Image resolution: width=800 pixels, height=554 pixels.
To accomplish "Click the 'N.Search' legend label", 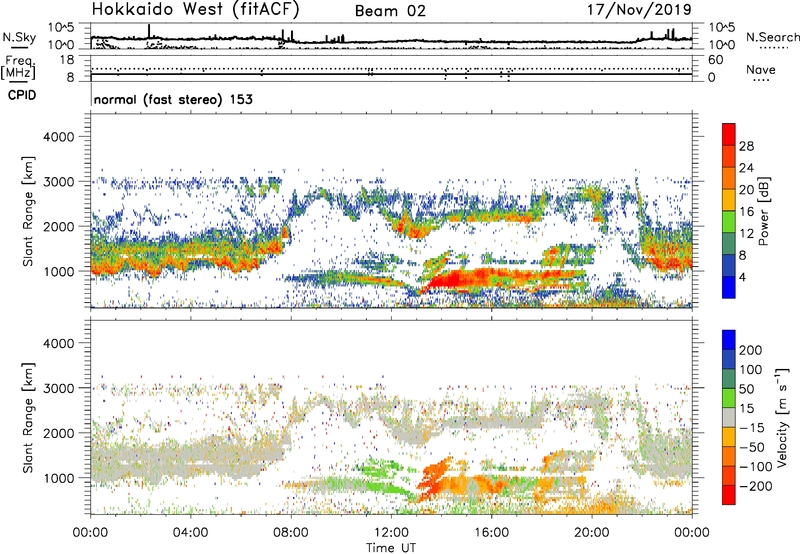I will pyautogui.click(x=772, y=37).
